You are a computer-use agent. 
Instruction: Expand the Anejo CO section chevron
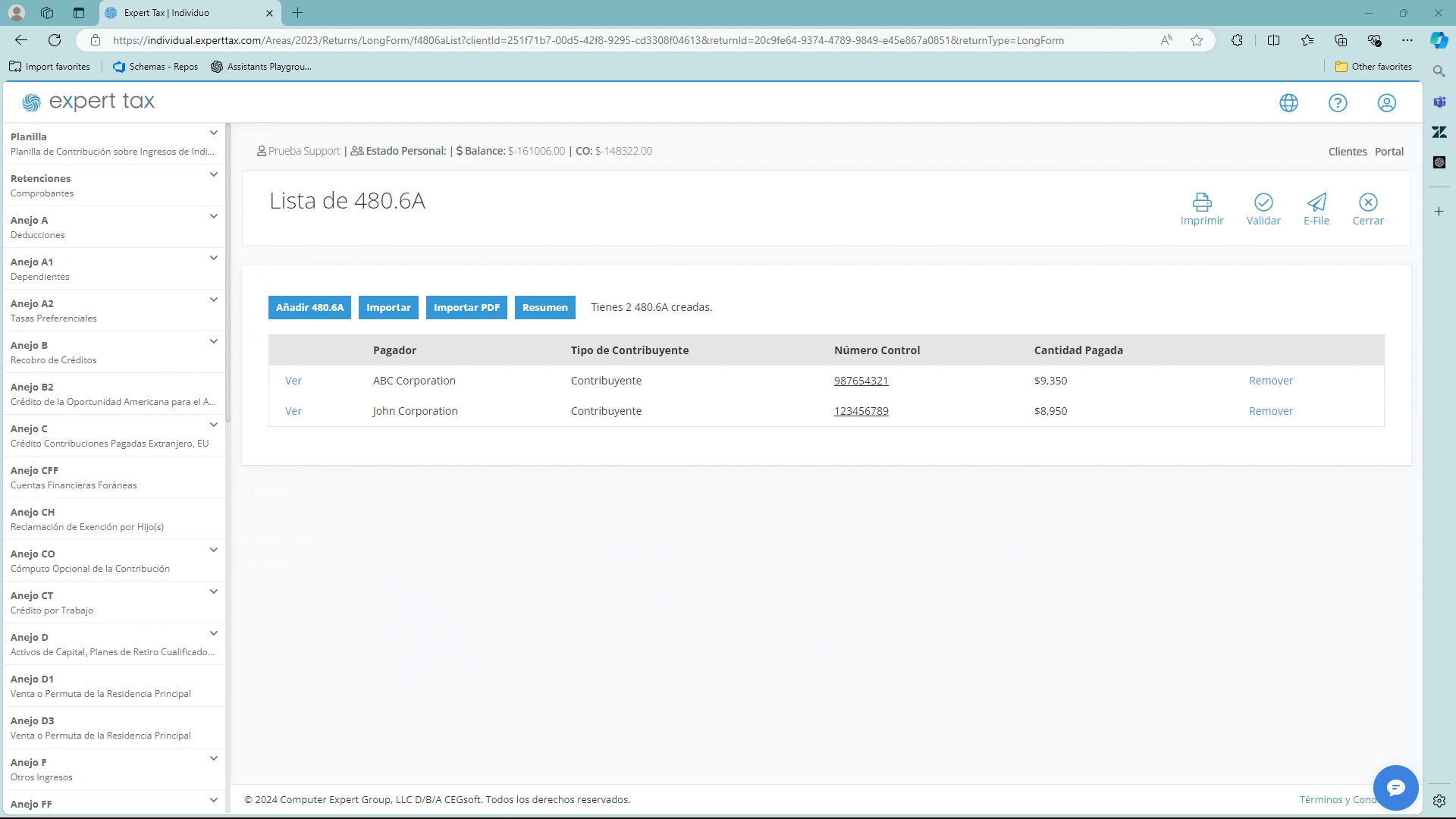click(x=214, y=551)
